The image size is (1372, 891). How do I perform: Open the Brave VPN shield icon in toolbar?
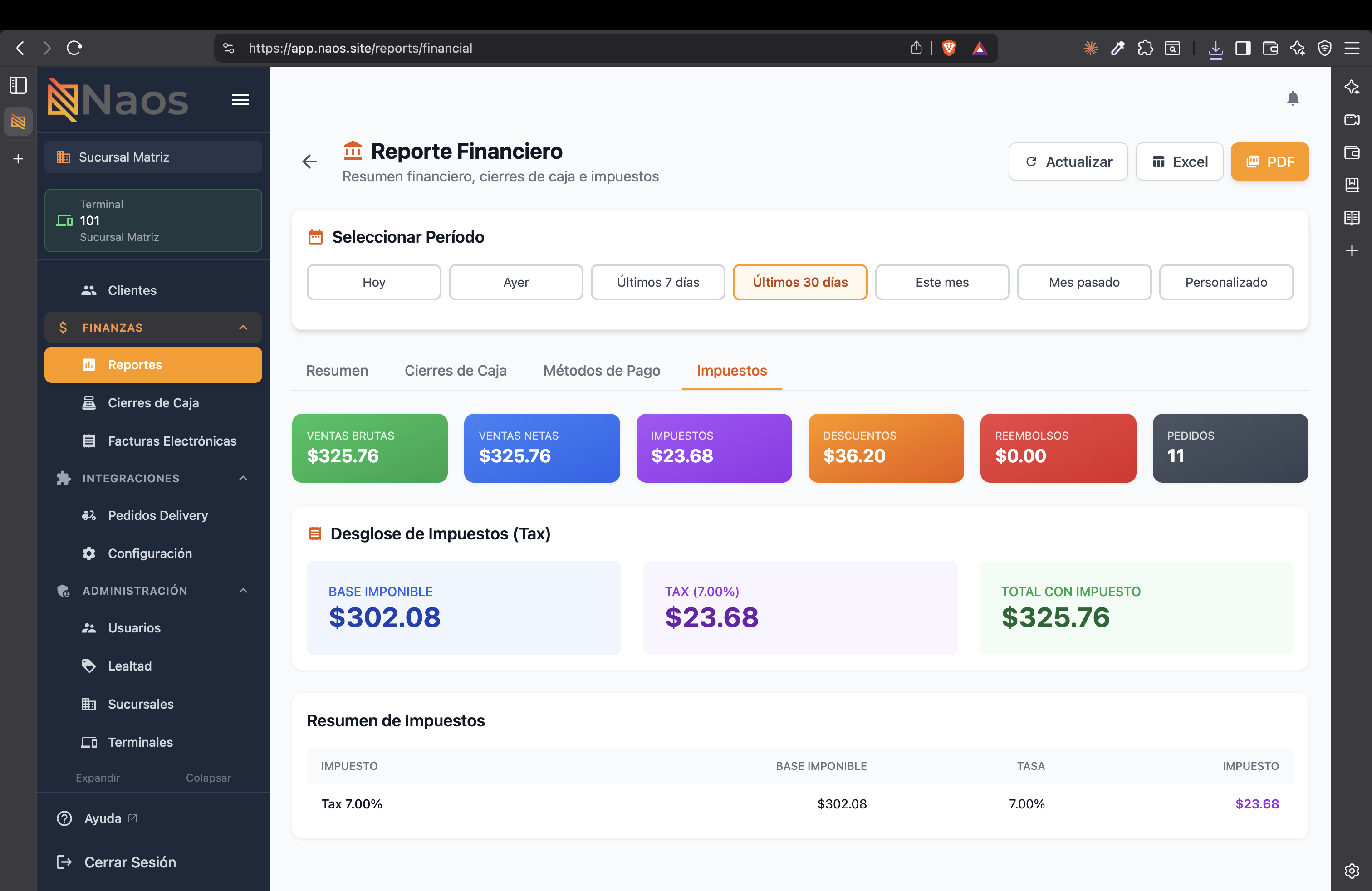[x=1325, y=48]
